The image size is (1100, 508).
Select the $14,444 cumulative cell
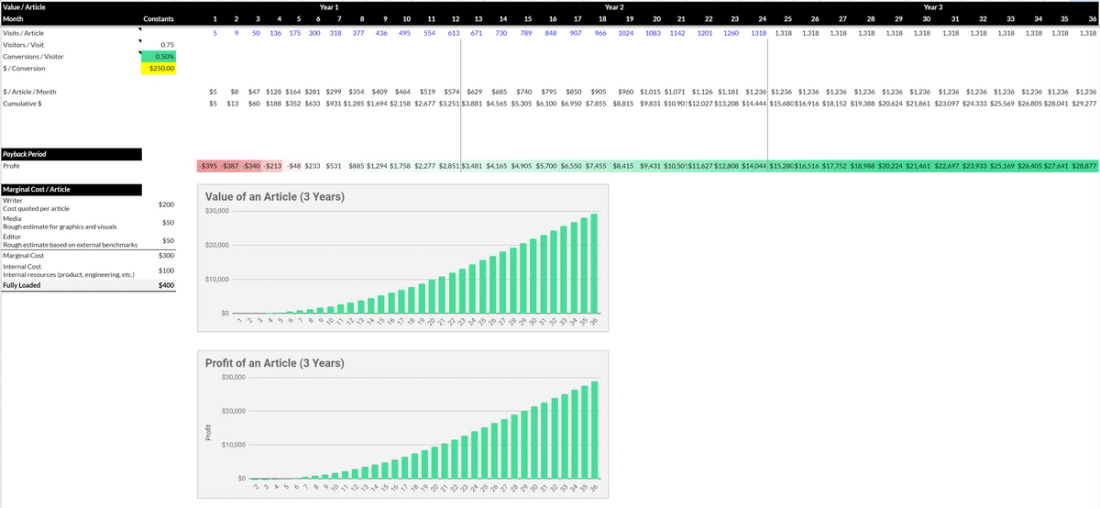click(754, 104)
